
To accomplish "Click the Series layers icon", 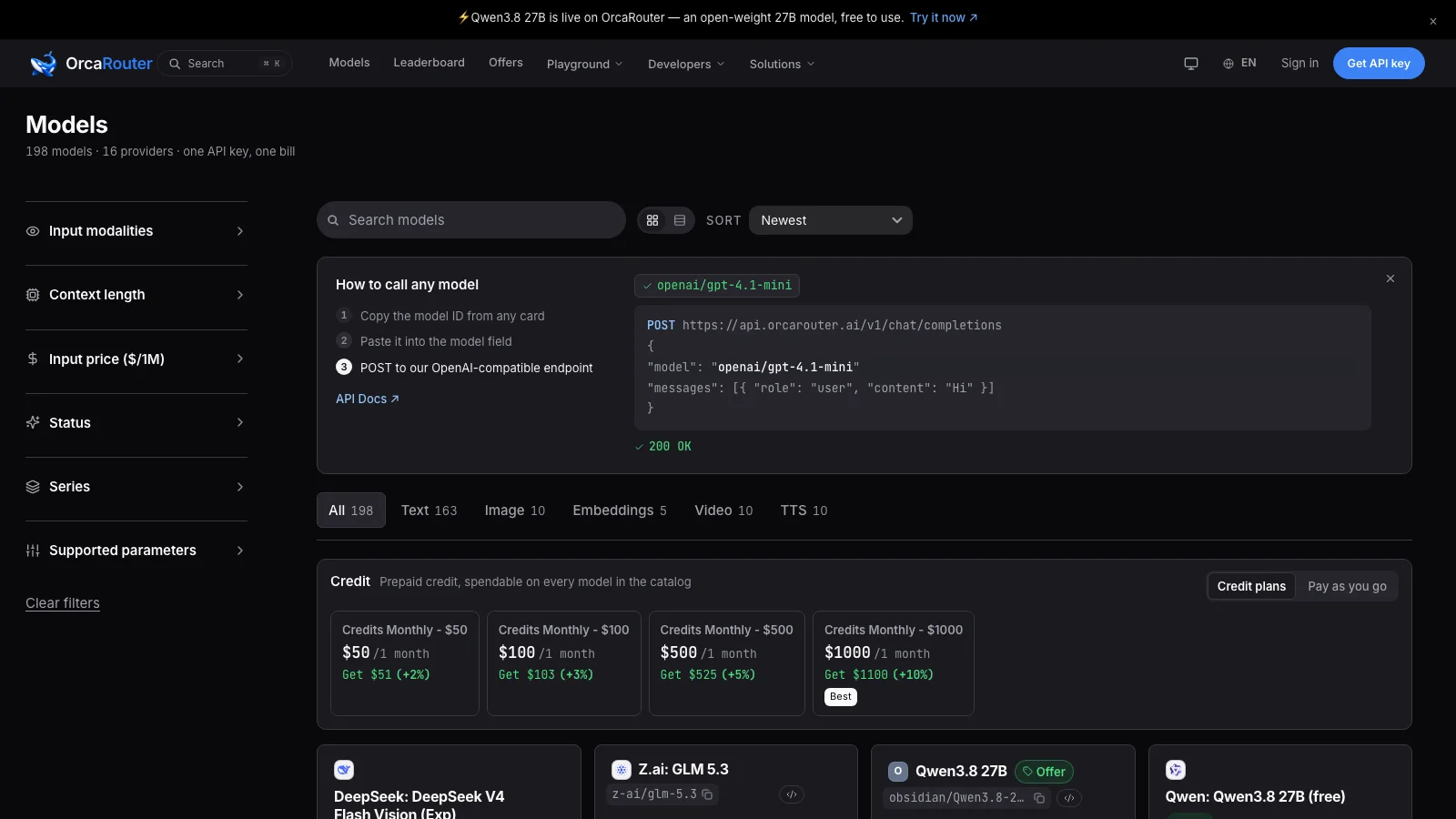I will (x=33, y=487).
